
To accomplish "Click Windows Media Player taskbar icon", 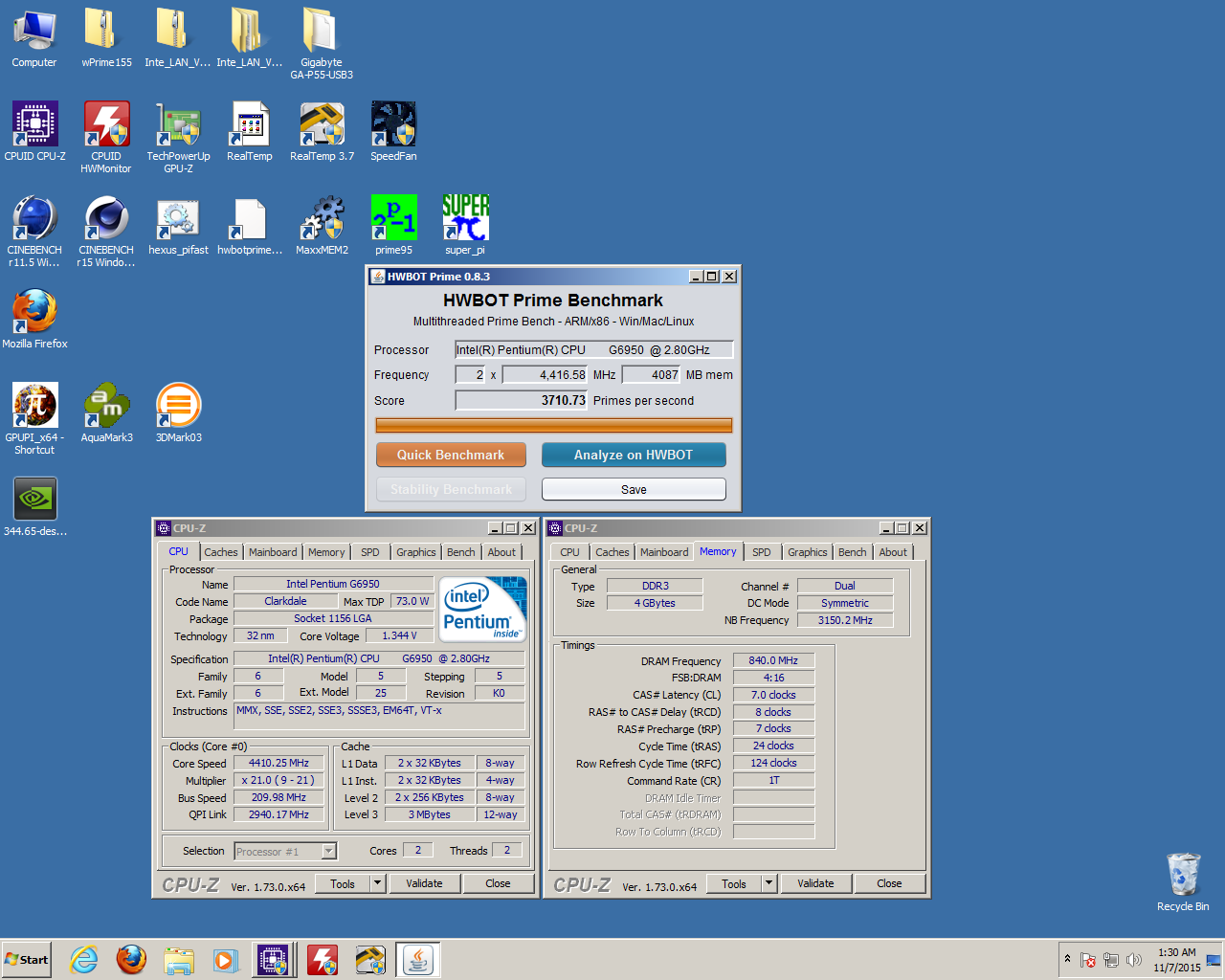I will coord(225,960).
